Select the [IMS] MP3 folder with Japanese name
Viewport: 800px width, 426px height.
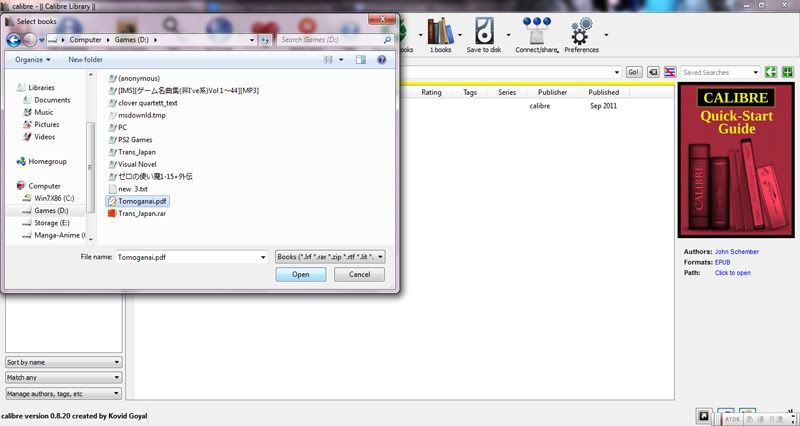[188, 90]
